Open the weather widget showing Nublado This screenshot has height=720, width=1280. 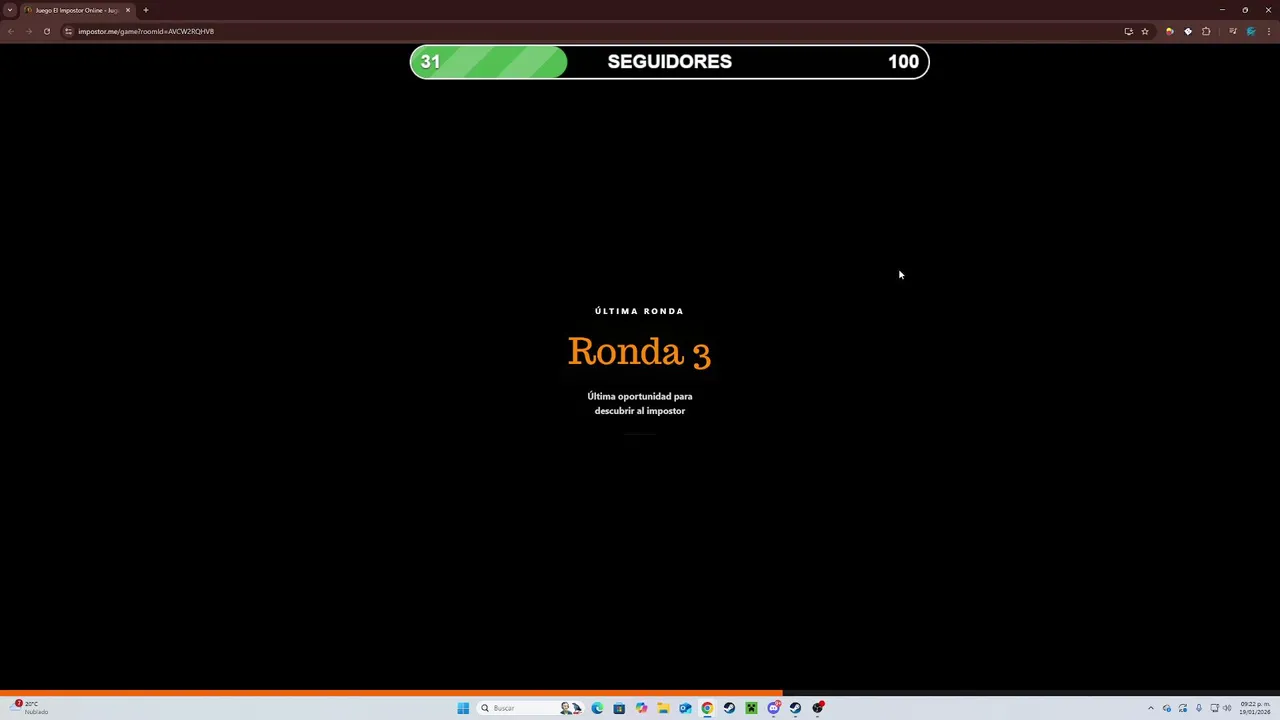point(30,707)
